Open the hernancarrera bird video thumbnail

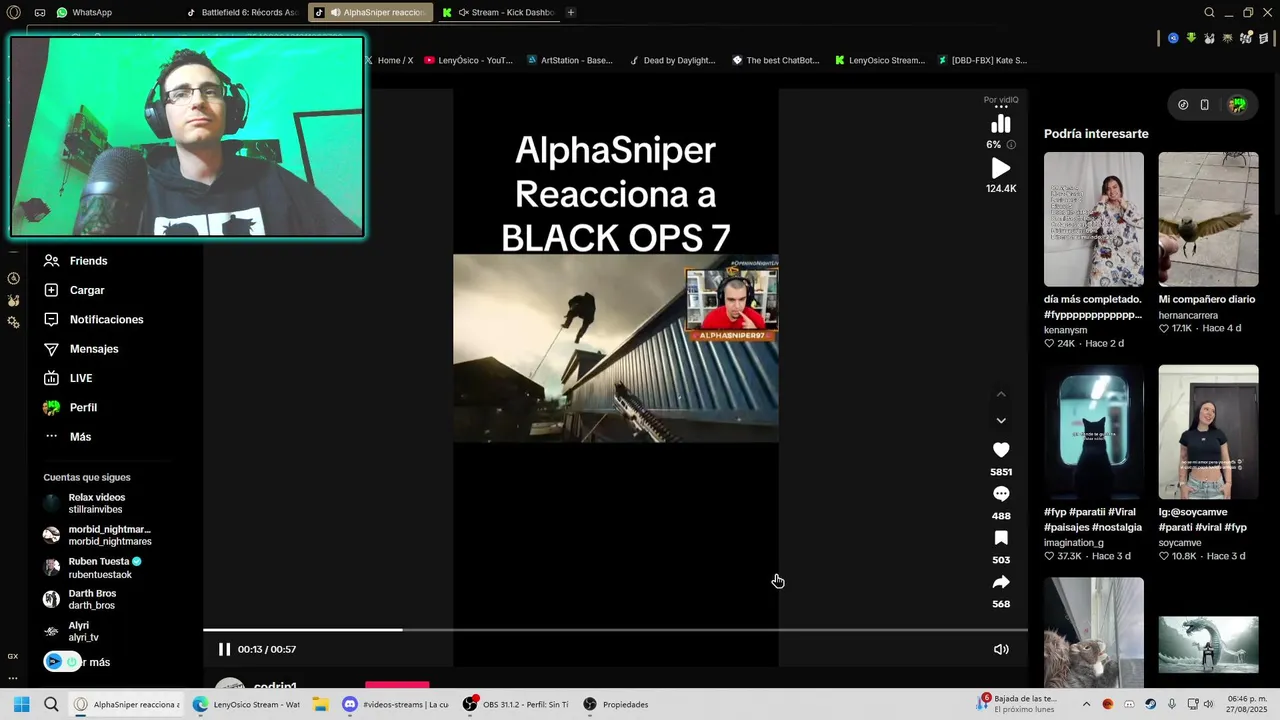tap(1208, 219)
